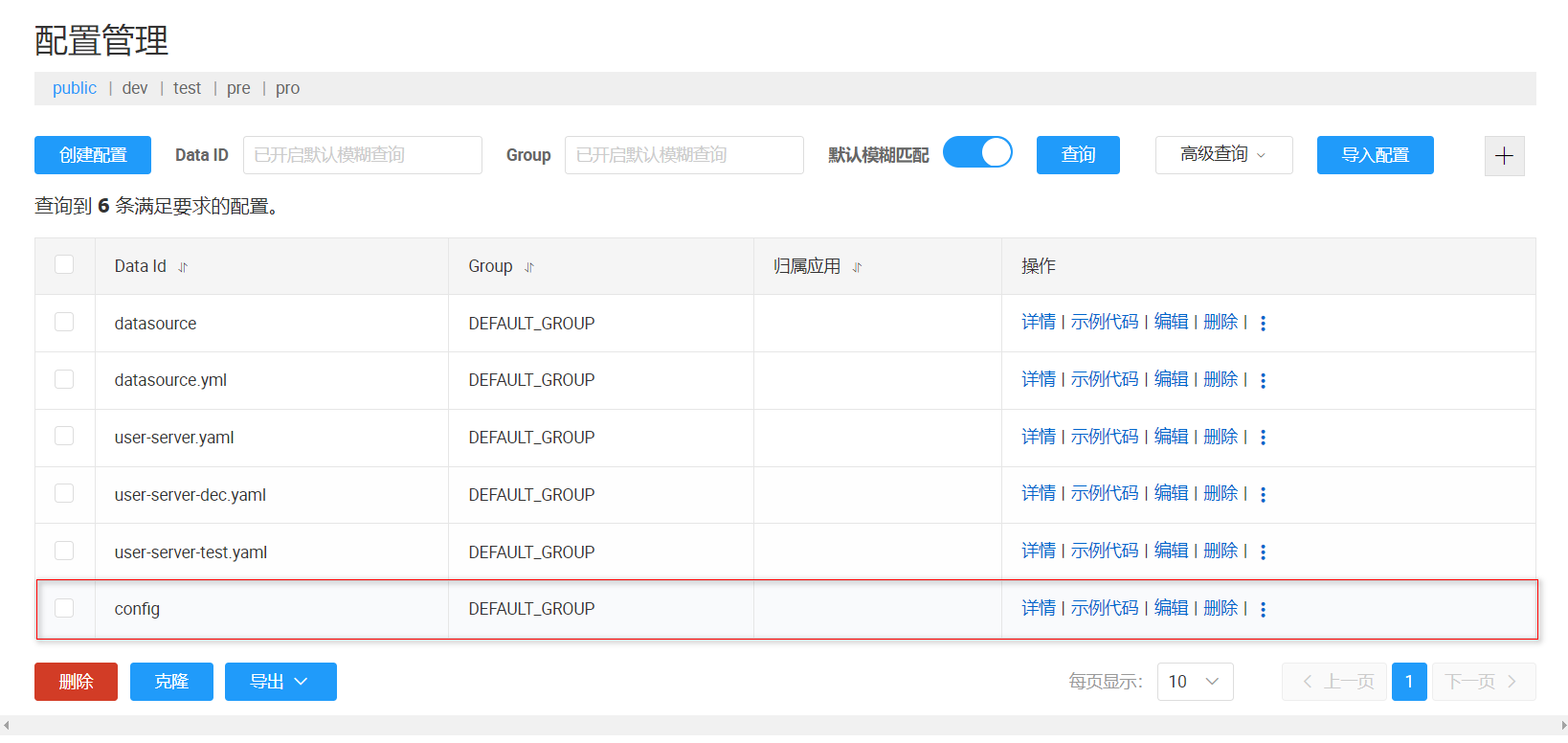The height and width of the screenshot is (743, 1568).
Task: Open more actions for datasource row
Action: [1263, 324]
